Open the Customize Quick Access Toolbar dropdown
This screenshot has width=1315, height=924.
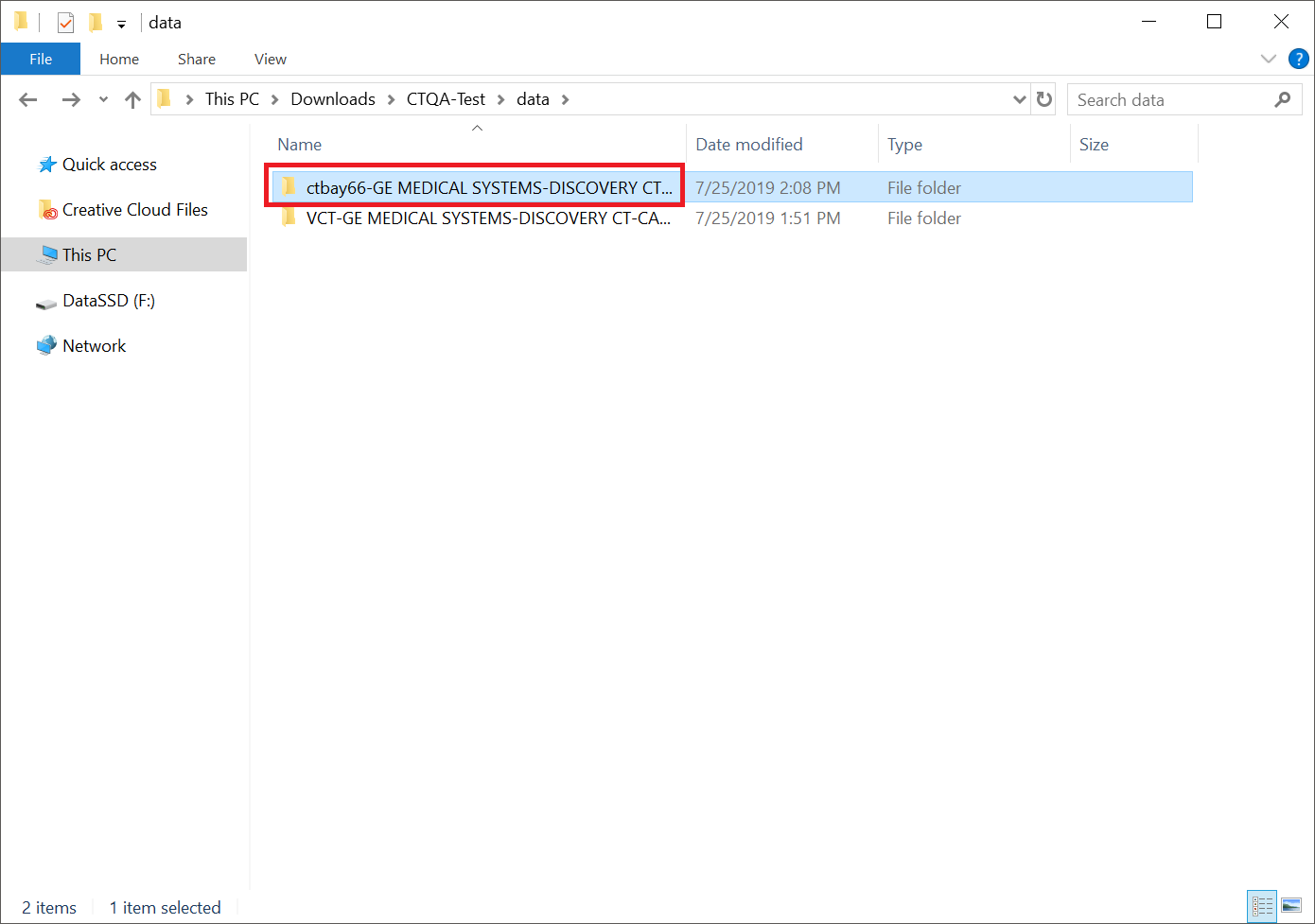(x=121, y=24)
